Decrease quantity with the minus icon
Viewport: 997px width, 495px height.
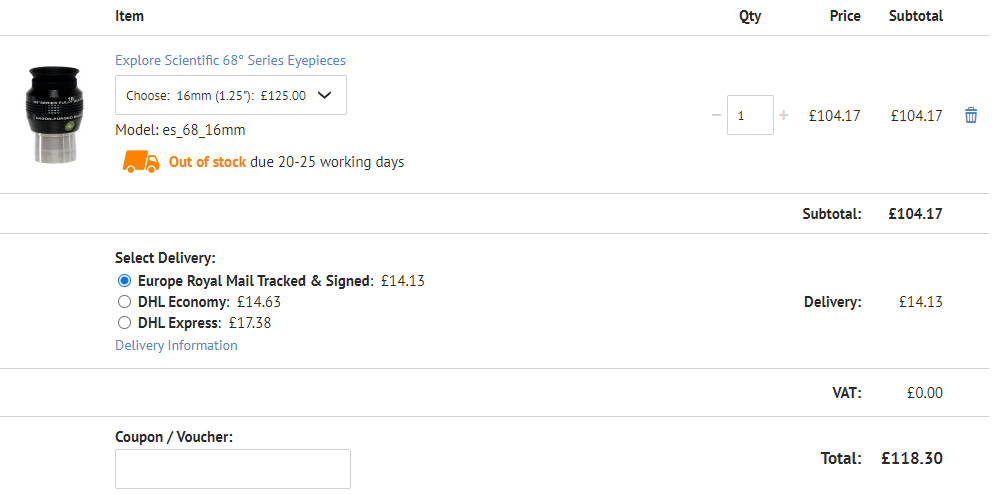pos(716,115)
